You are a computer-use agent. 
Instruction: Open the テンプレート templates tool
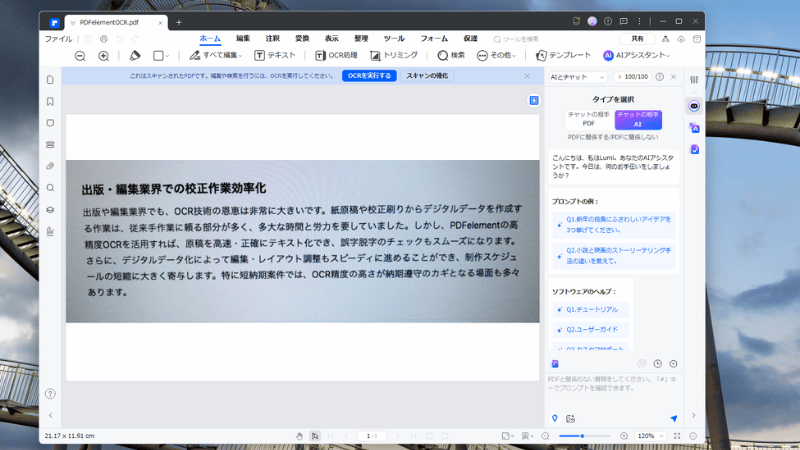coord(563,56)
